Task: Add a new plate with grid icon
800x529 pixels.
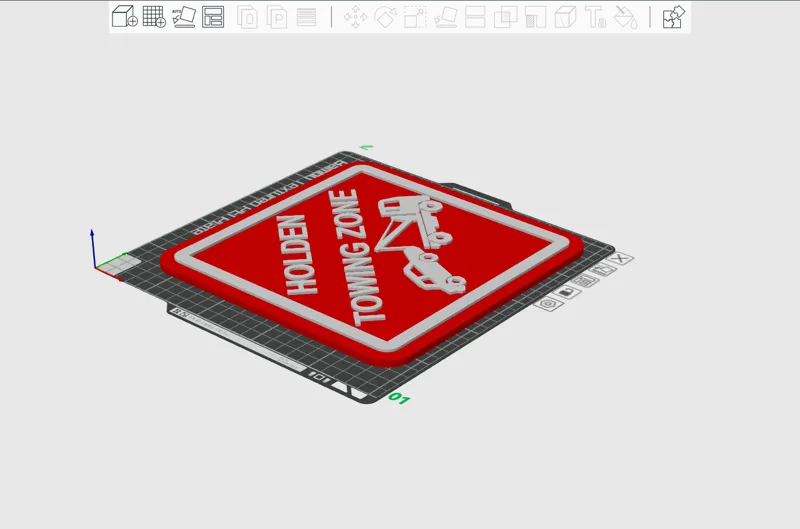Action: pyautogui.click(x=154, y=16)
